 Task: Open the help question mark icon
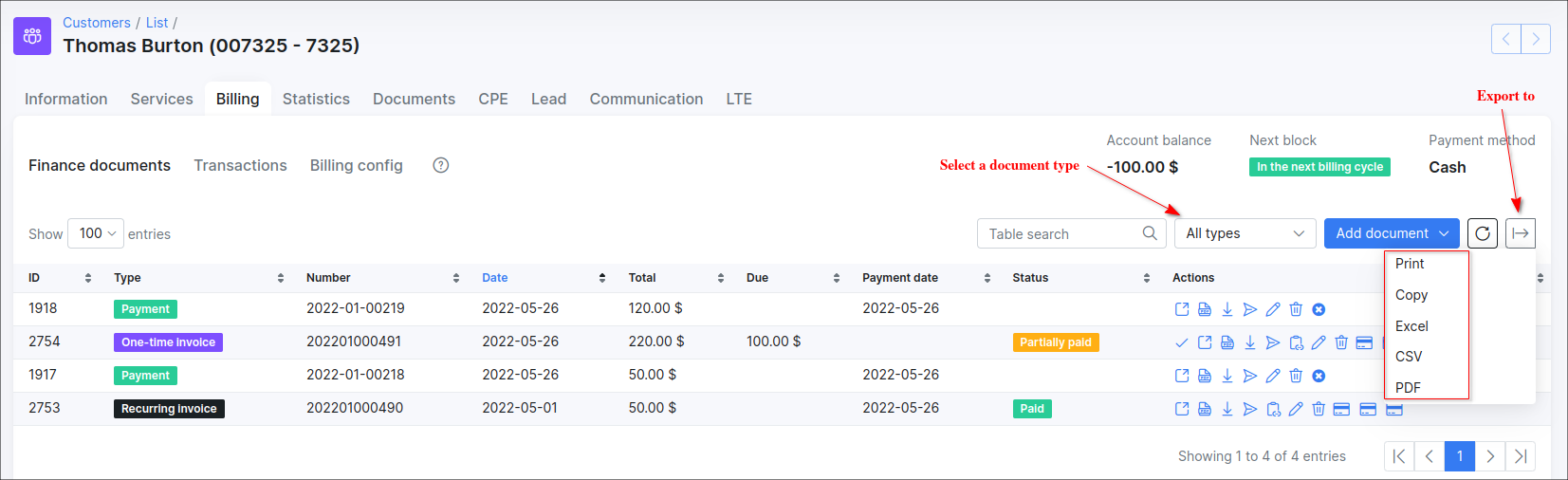[440, 165]
